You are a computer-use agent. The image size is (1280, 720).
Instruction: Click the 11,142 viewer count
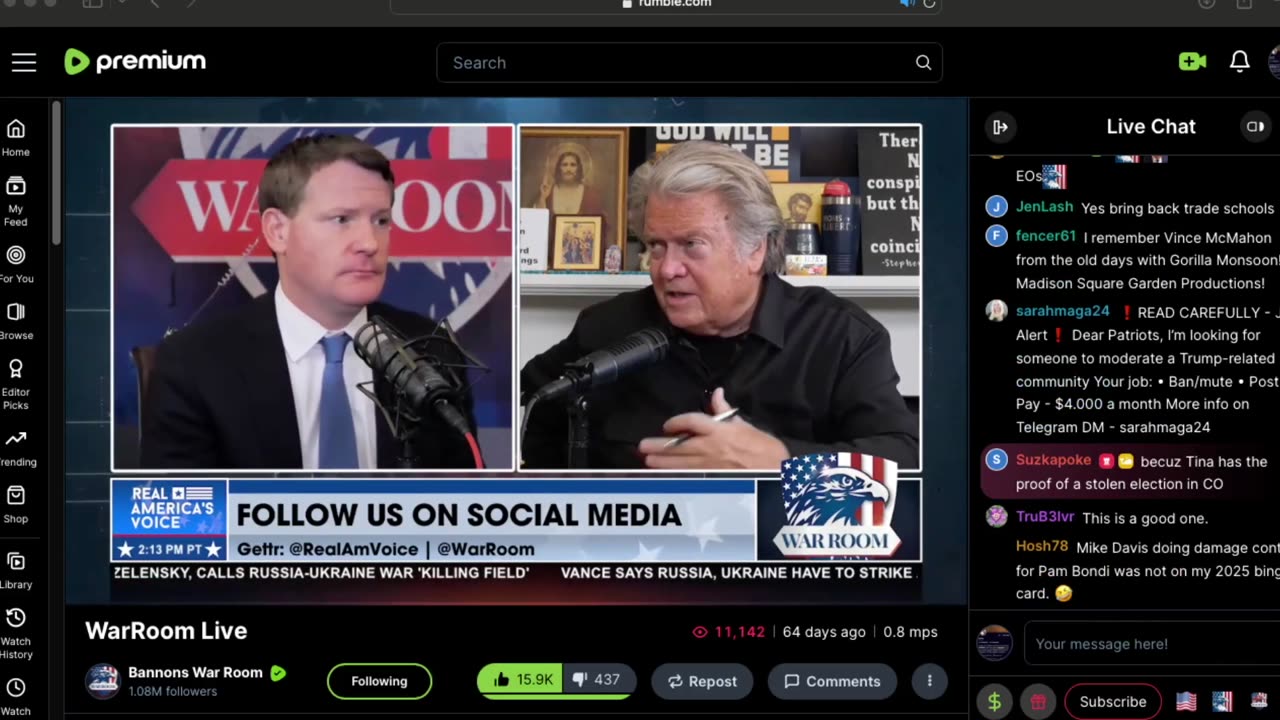[x=729, y=632]
